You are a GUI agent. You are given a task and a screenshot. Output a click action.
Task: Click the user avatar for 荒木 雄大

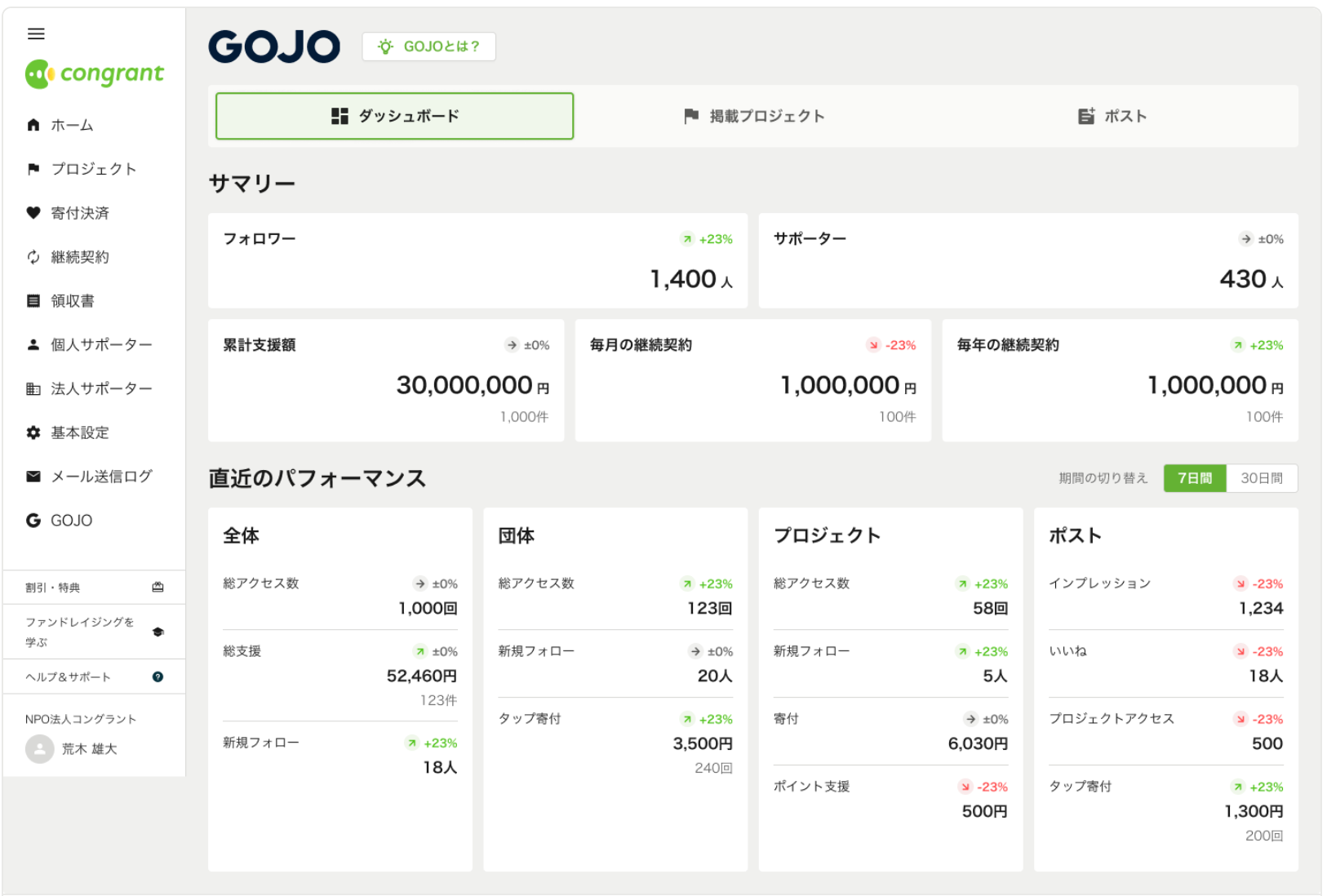[x=39, y=748]
